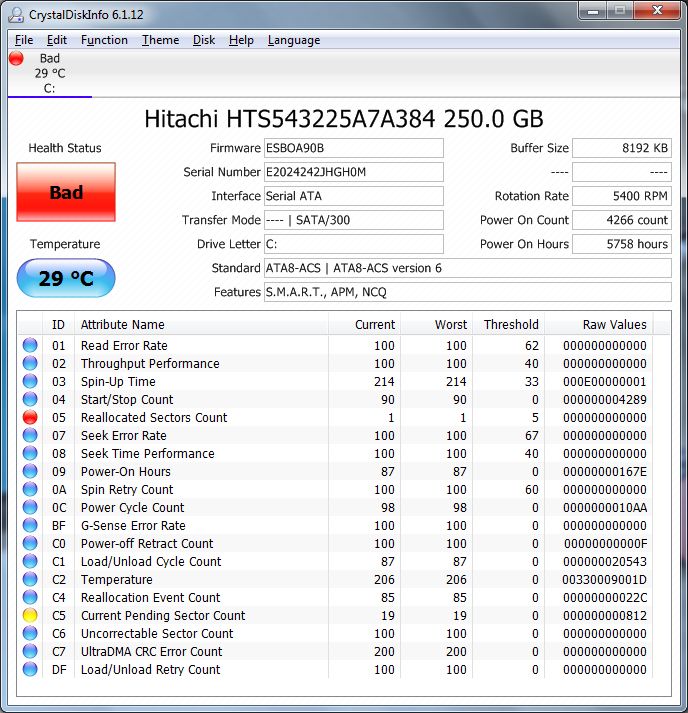Click the Attribute Name column header
The height and width of the screenshot is (713, 688).
201,325
